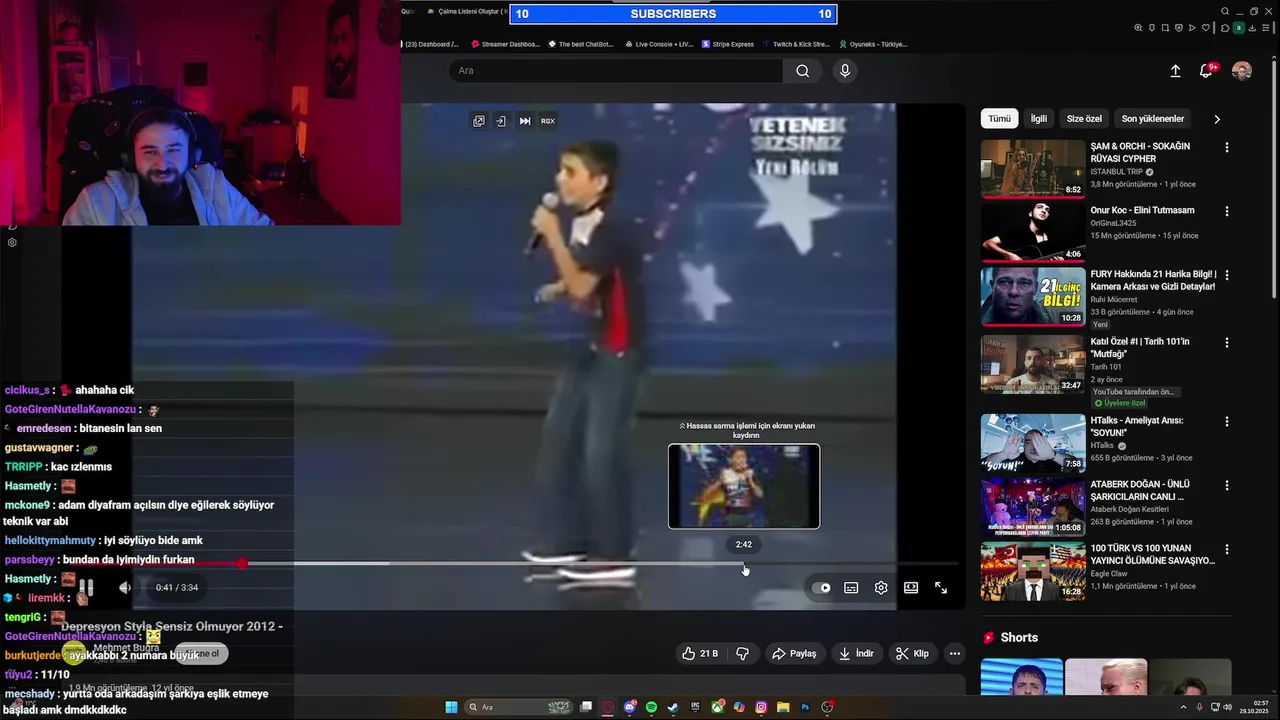
Task: Open more actions (three dots) under video
Action: tap(955, 653)
